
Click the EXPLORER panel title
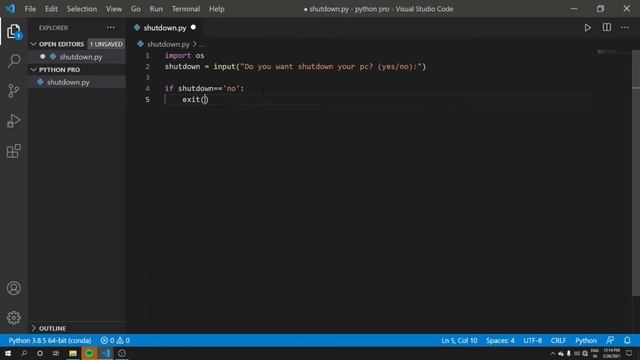53,28
